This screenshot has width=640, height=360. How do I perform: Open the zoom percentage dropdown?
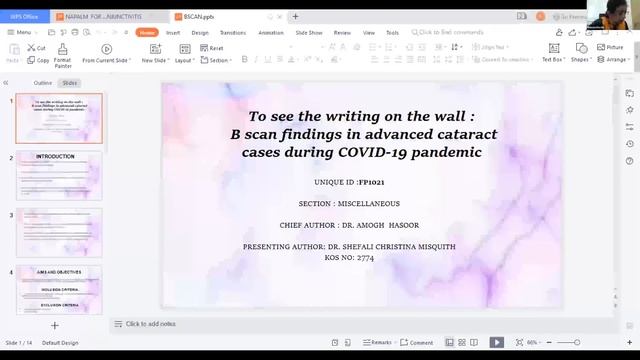(534, 342)
